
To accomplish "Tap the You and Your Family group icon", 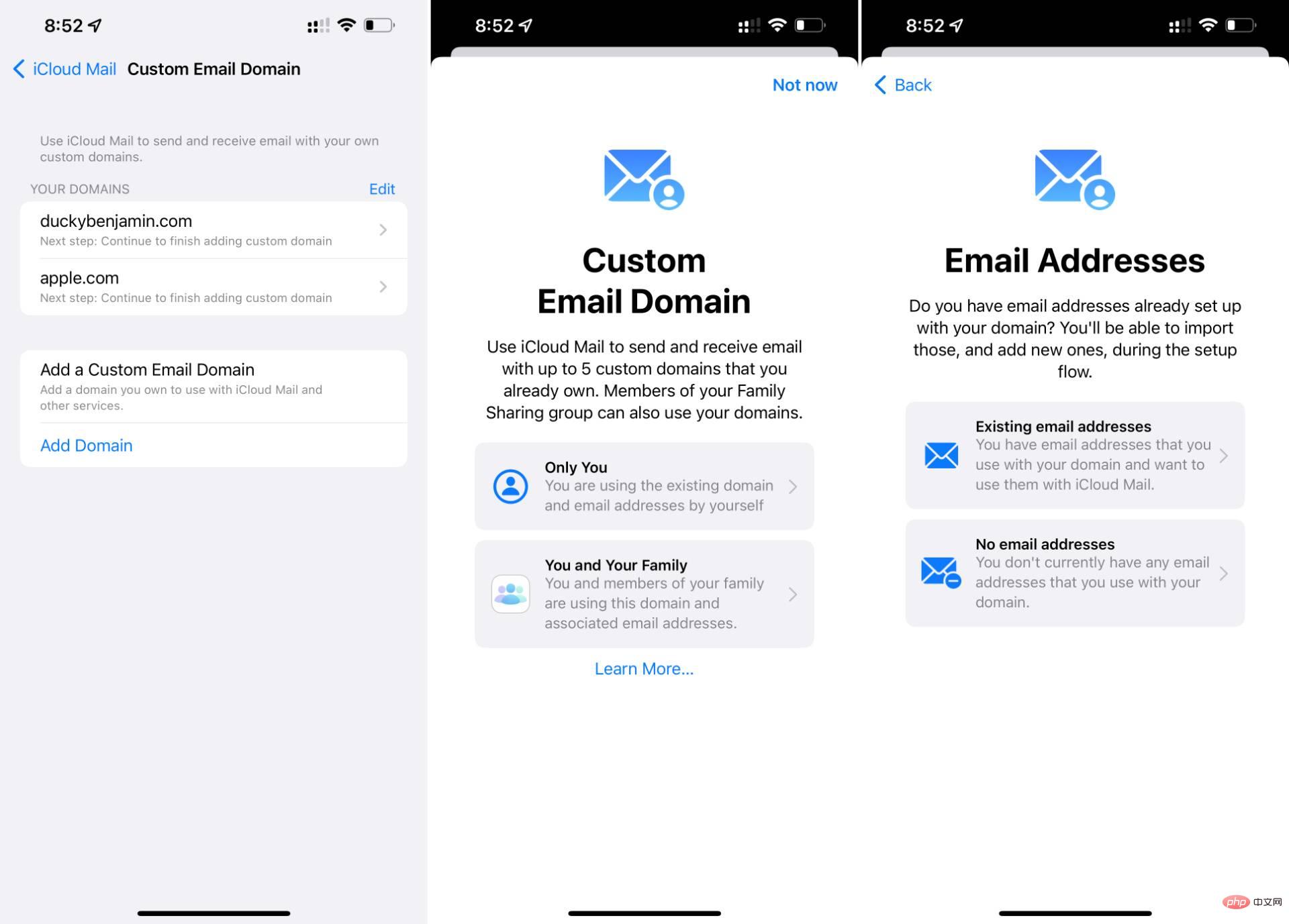I will pyautogui.click(x=511, y=595).
